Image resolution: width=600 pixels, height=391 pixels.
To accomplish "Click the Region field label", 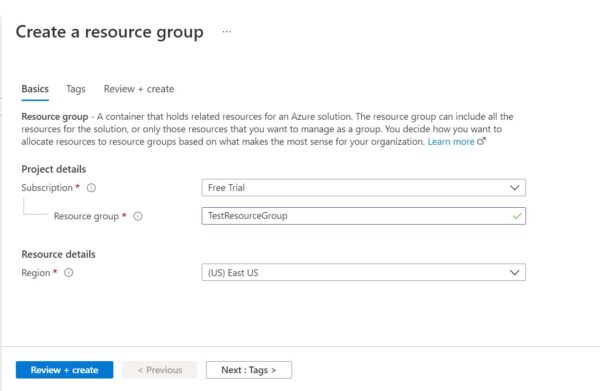I will (36, 273).
